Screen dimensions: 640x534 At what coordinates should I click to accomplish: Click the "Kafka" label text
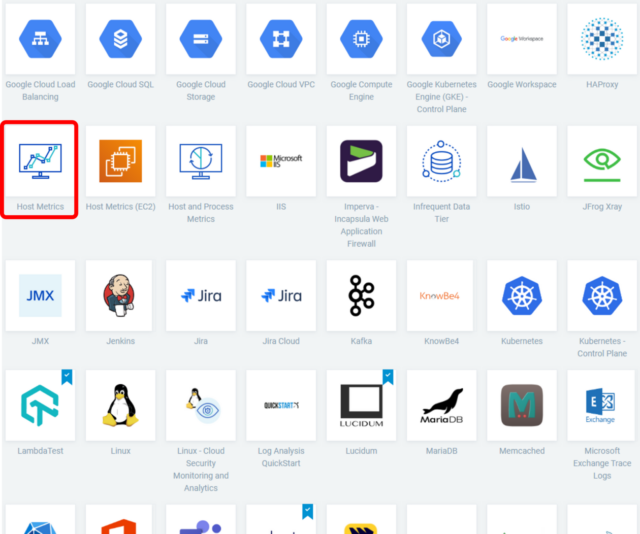tap(361, 341)
